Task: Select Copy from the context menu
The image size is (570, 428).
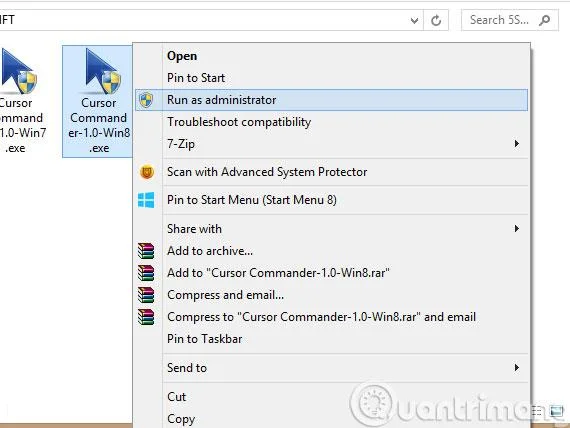Action: [331, 419]
